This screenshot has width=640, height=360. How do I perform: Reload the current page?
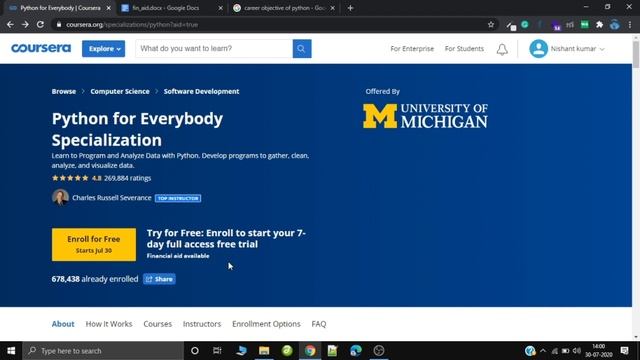tap(40, 25)
